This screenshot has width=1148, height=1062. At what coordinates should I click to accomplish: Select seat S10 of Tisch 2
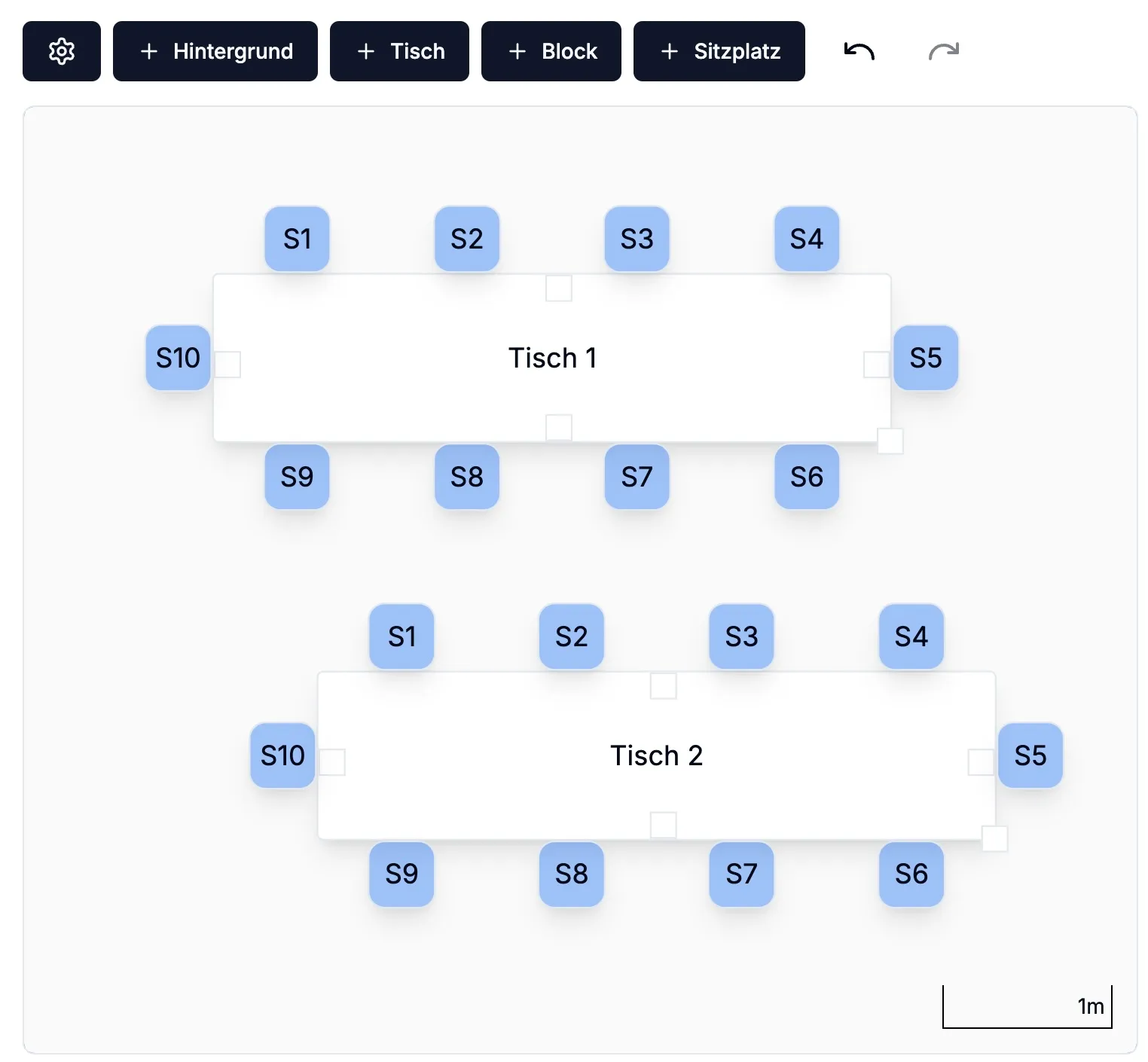tap(282, 755)
